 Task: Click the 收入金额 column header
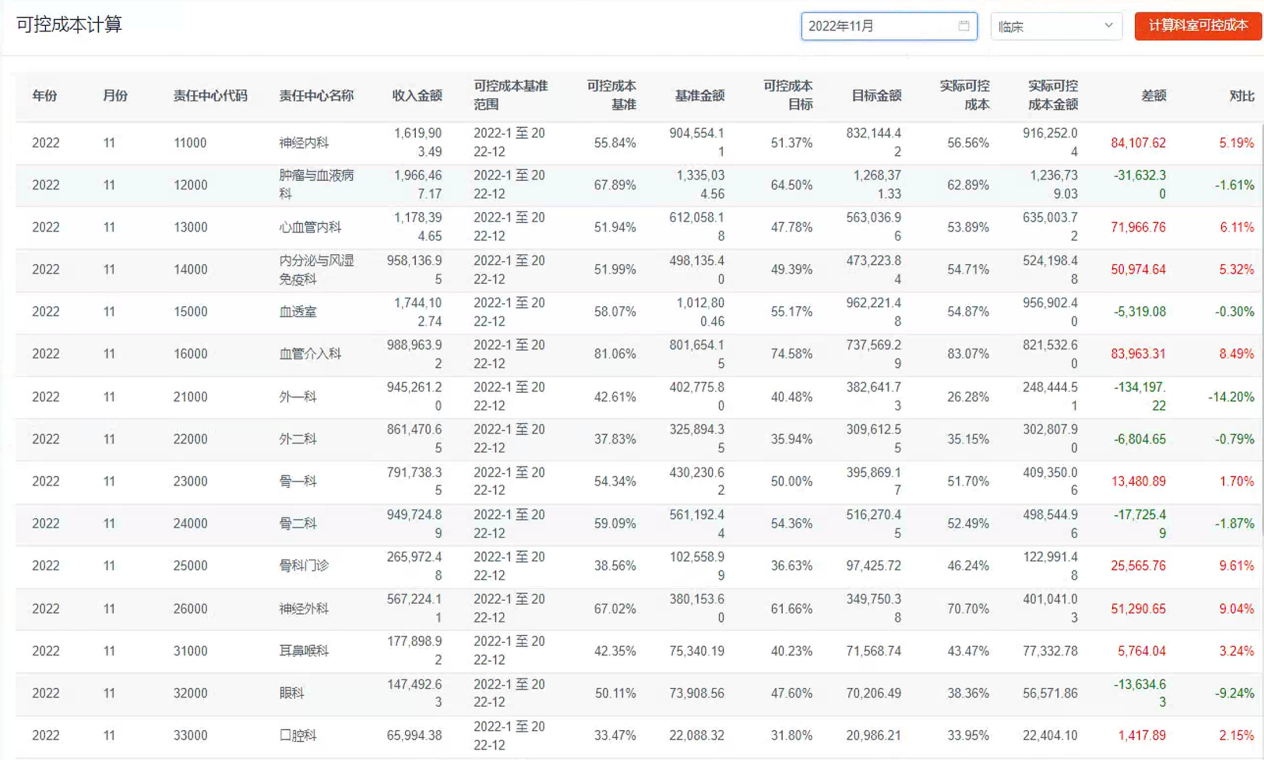click(x=417, y=96)
